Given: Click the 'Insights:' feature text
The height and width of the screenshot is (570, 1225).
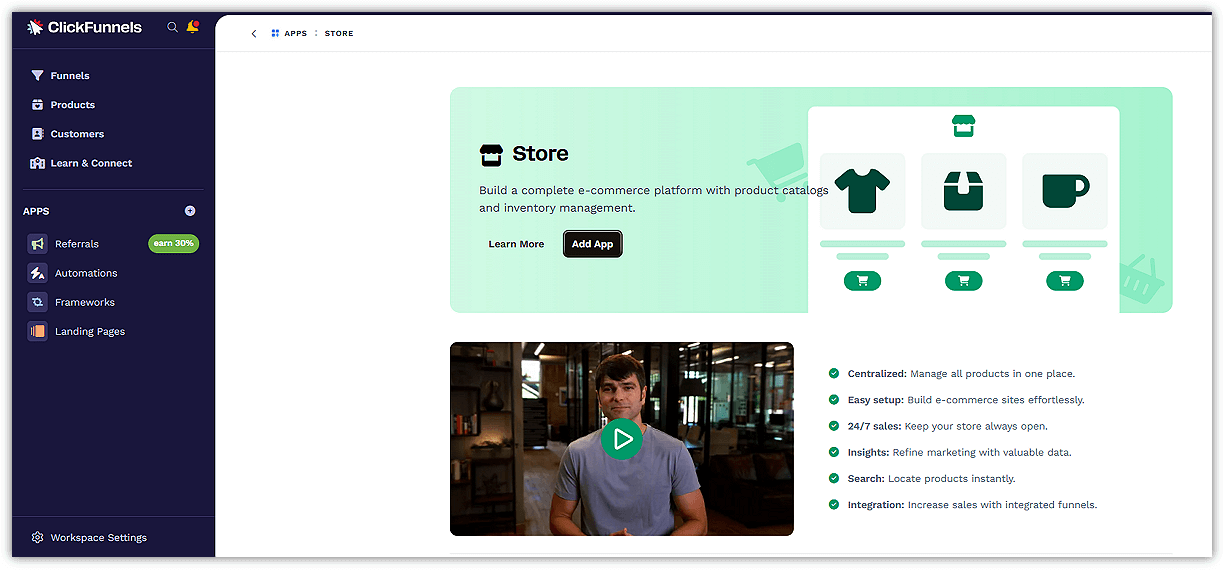Looking at the screenshot, I should (868, 453).
